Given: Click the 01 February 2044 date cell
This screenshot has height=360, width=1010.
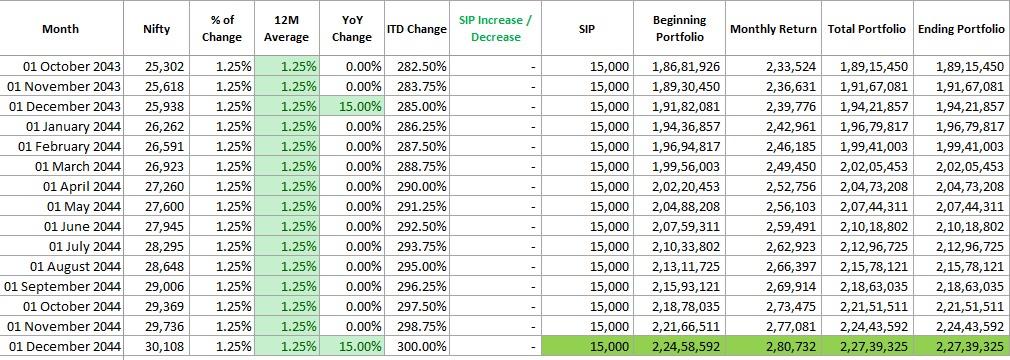Looking at the screenshot, I should tap(61, 146).
